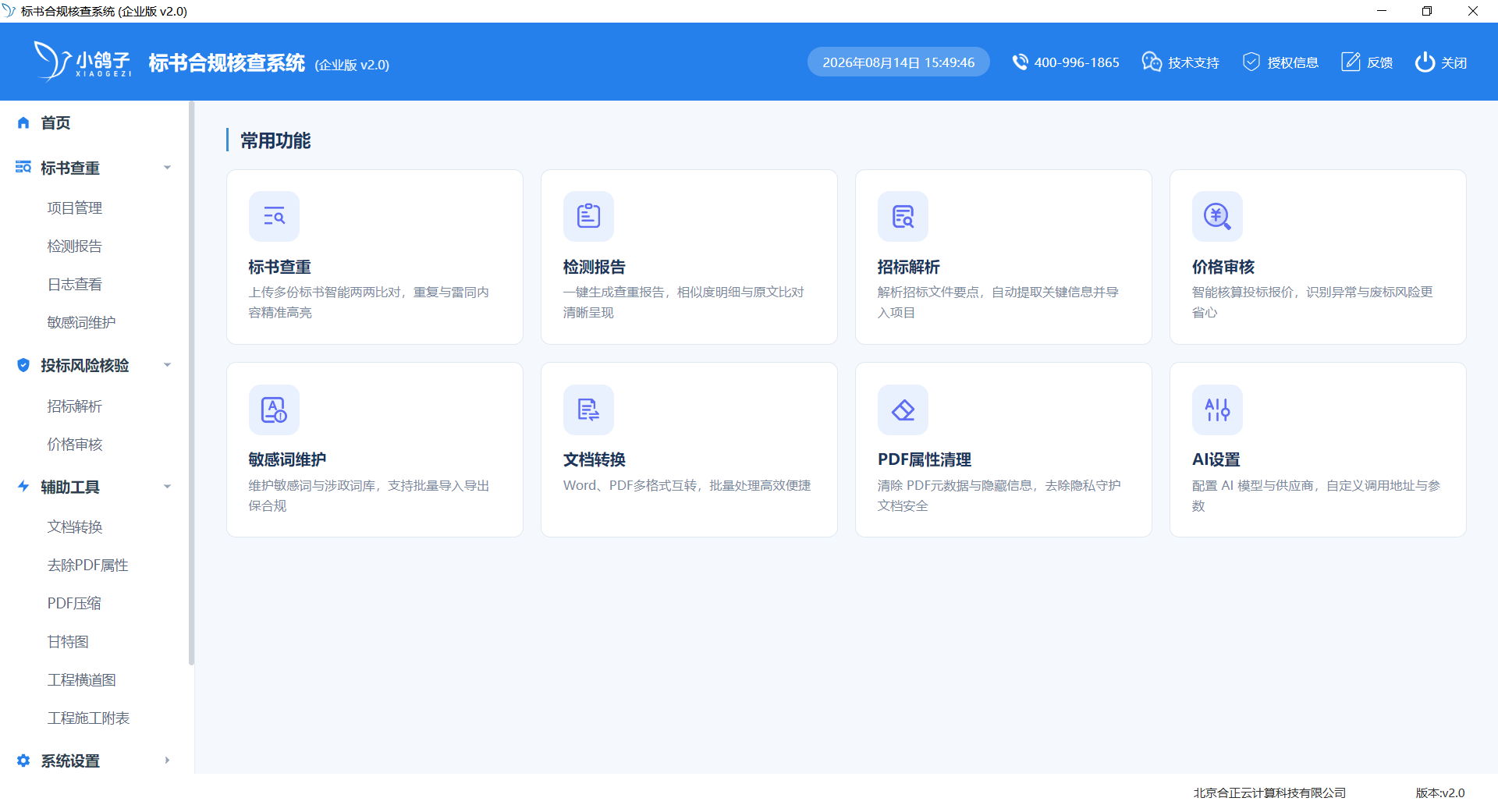1498x812 pixels.
Task: Go to 敏感词维护 in the sidebar
Action: click(x=82, y=322)
